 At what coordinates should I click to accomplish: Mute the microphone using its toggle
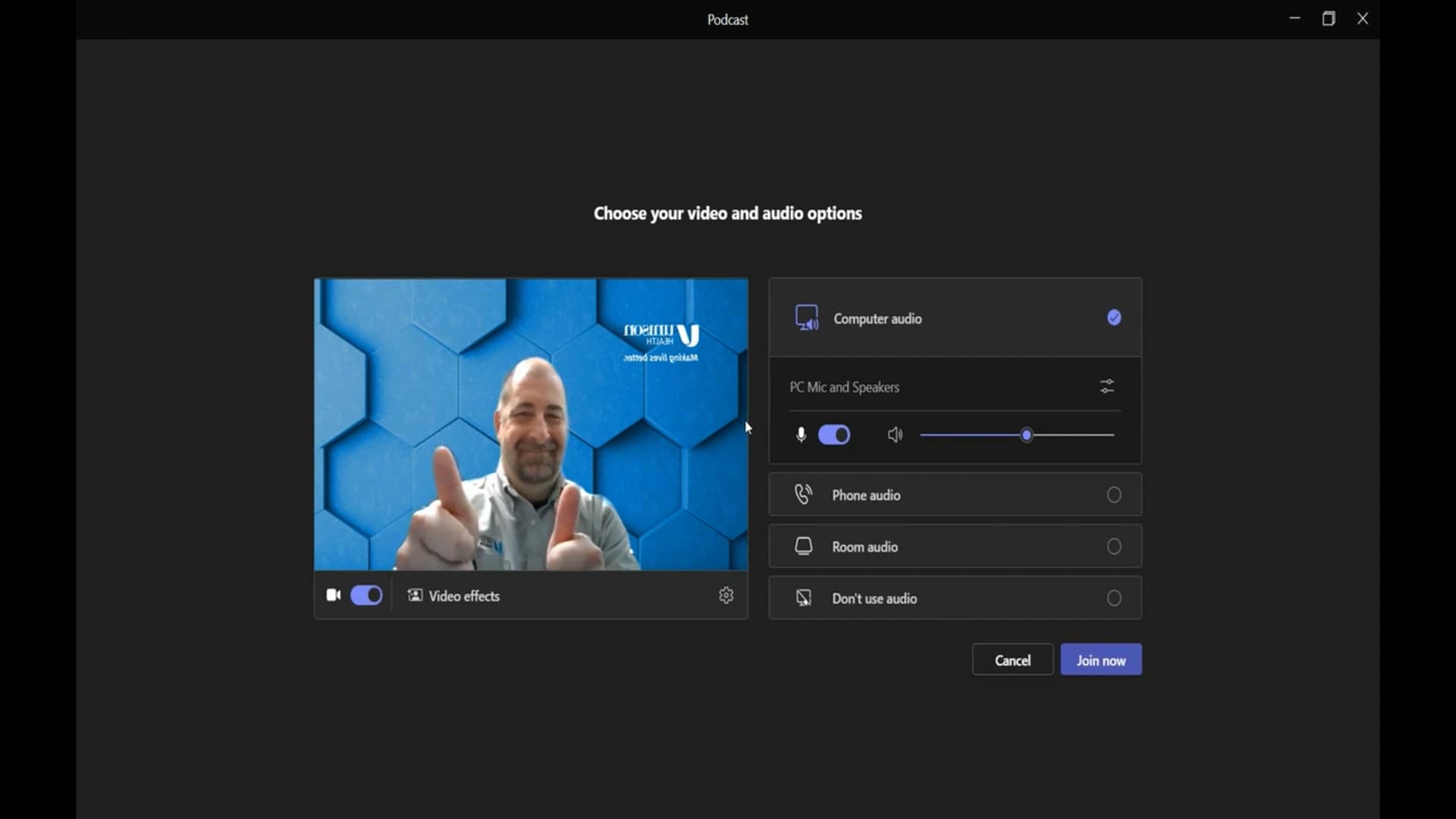pos(834,434)
